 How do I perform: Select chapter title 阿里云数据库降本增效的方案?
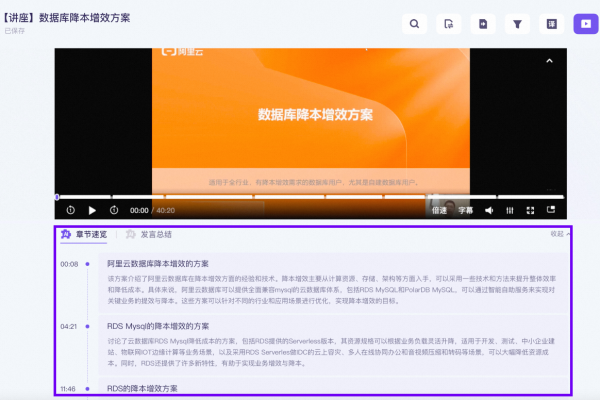point(158,264)
